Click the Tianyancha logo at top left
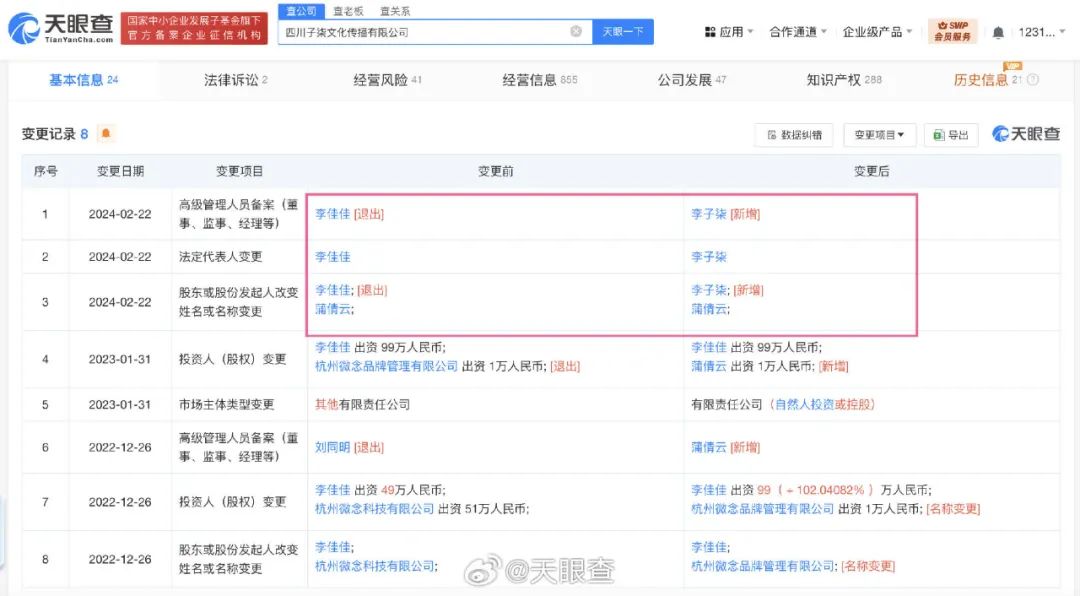The height and width of the screenshot is (596, 1080). point(61,28)
